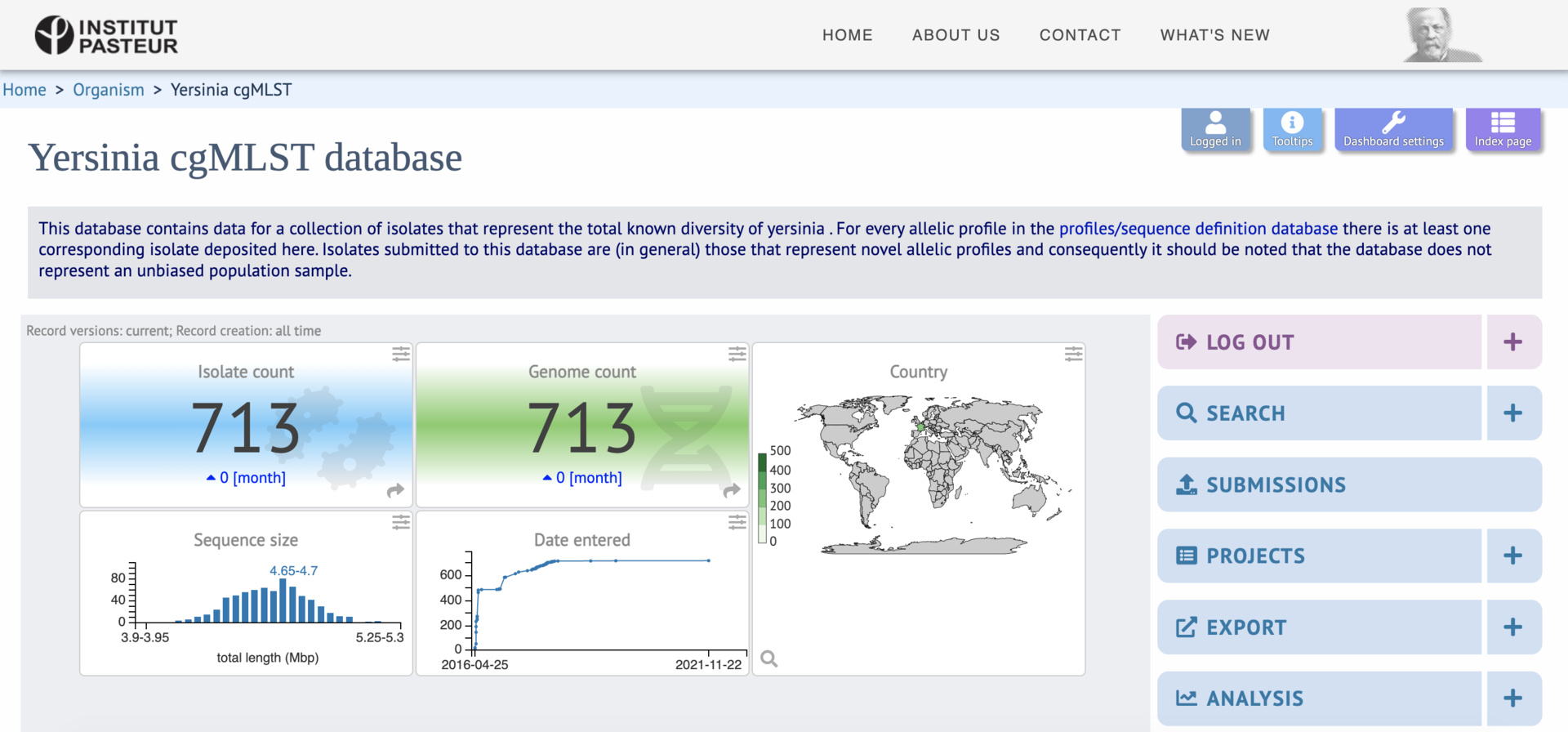Open the Dashboard settings wrench button
The image size is (1568, 732).
pos(1393,129)
